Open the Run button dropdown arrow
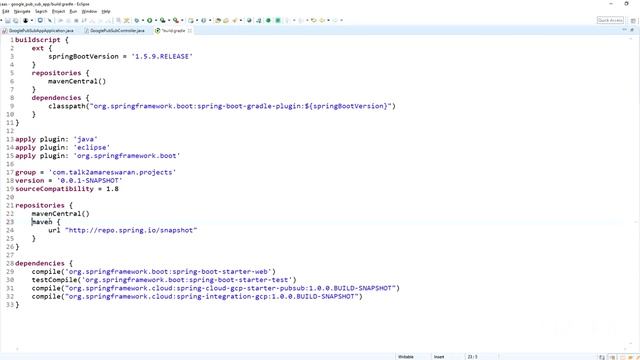 [156, 20]
